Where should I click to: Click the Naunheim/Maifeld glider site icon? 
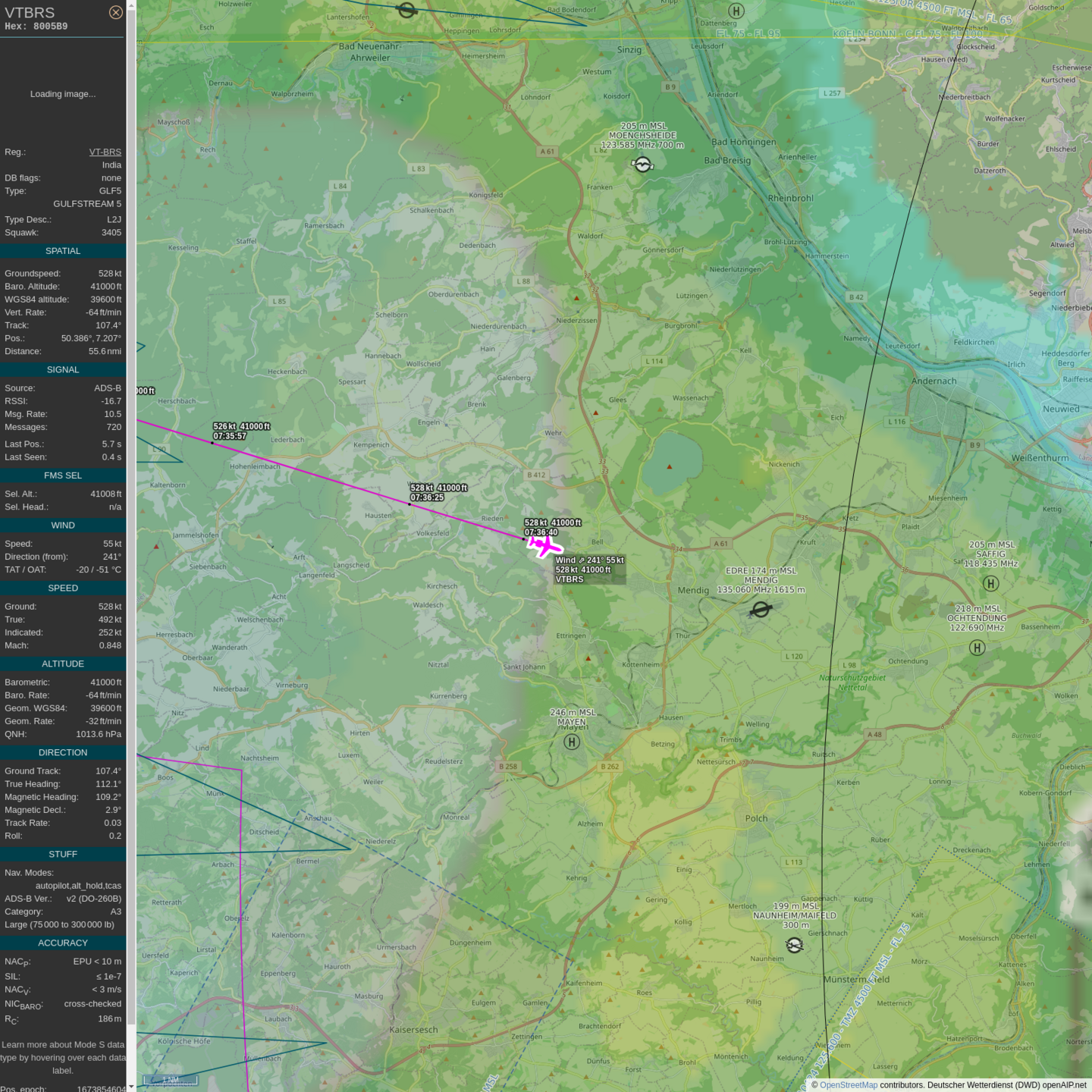(794, 945)
